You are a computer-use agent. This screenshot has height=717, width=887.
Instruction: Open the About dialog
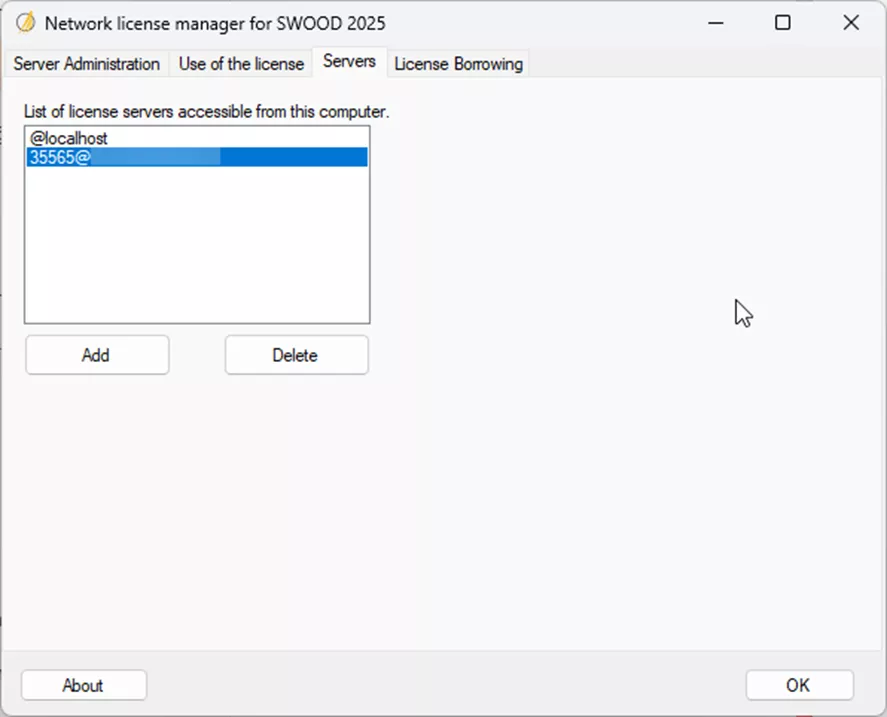(83, 685)
